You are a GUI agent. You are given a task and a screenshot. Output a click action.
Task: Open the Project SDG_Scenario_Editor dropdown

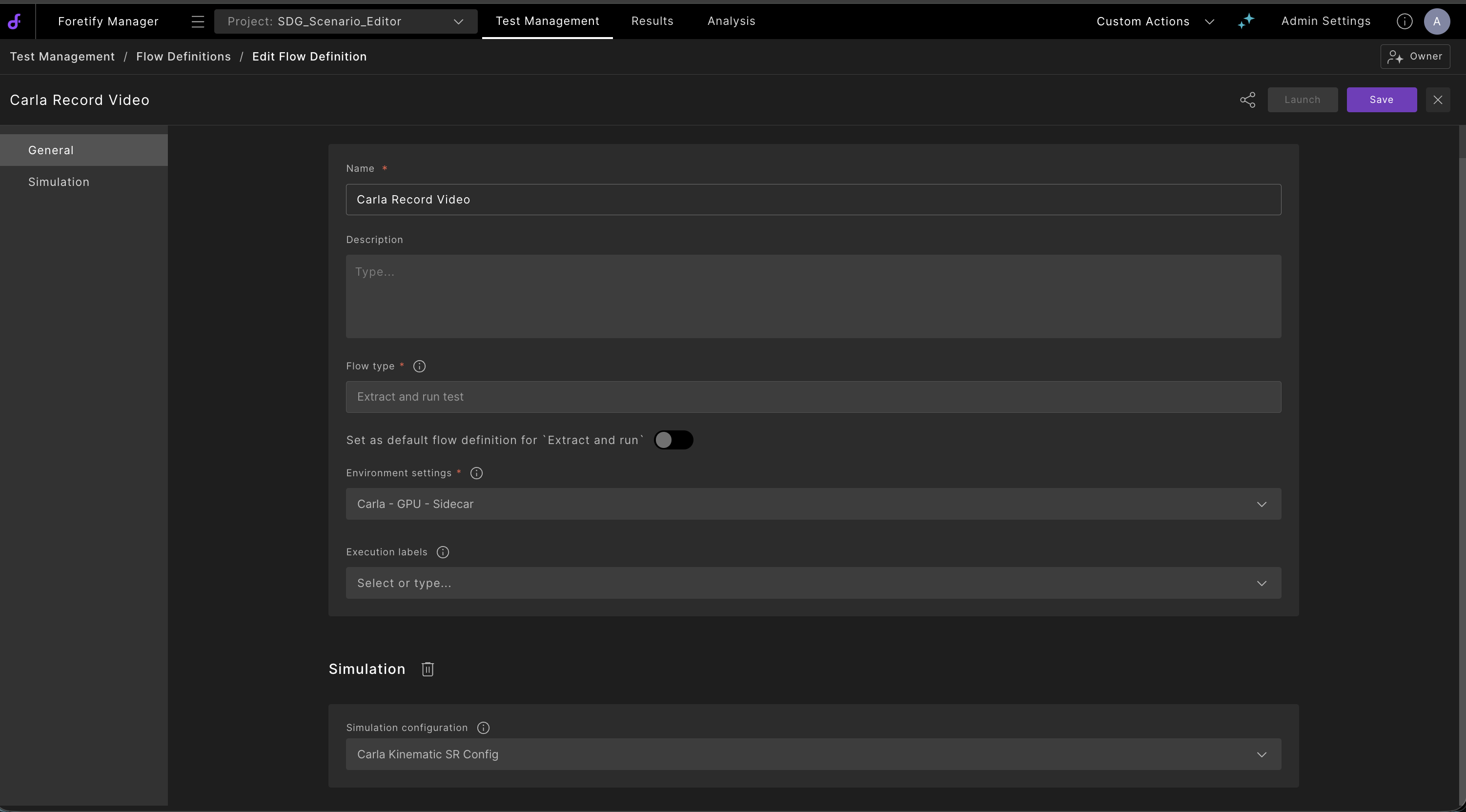[346, 21]
